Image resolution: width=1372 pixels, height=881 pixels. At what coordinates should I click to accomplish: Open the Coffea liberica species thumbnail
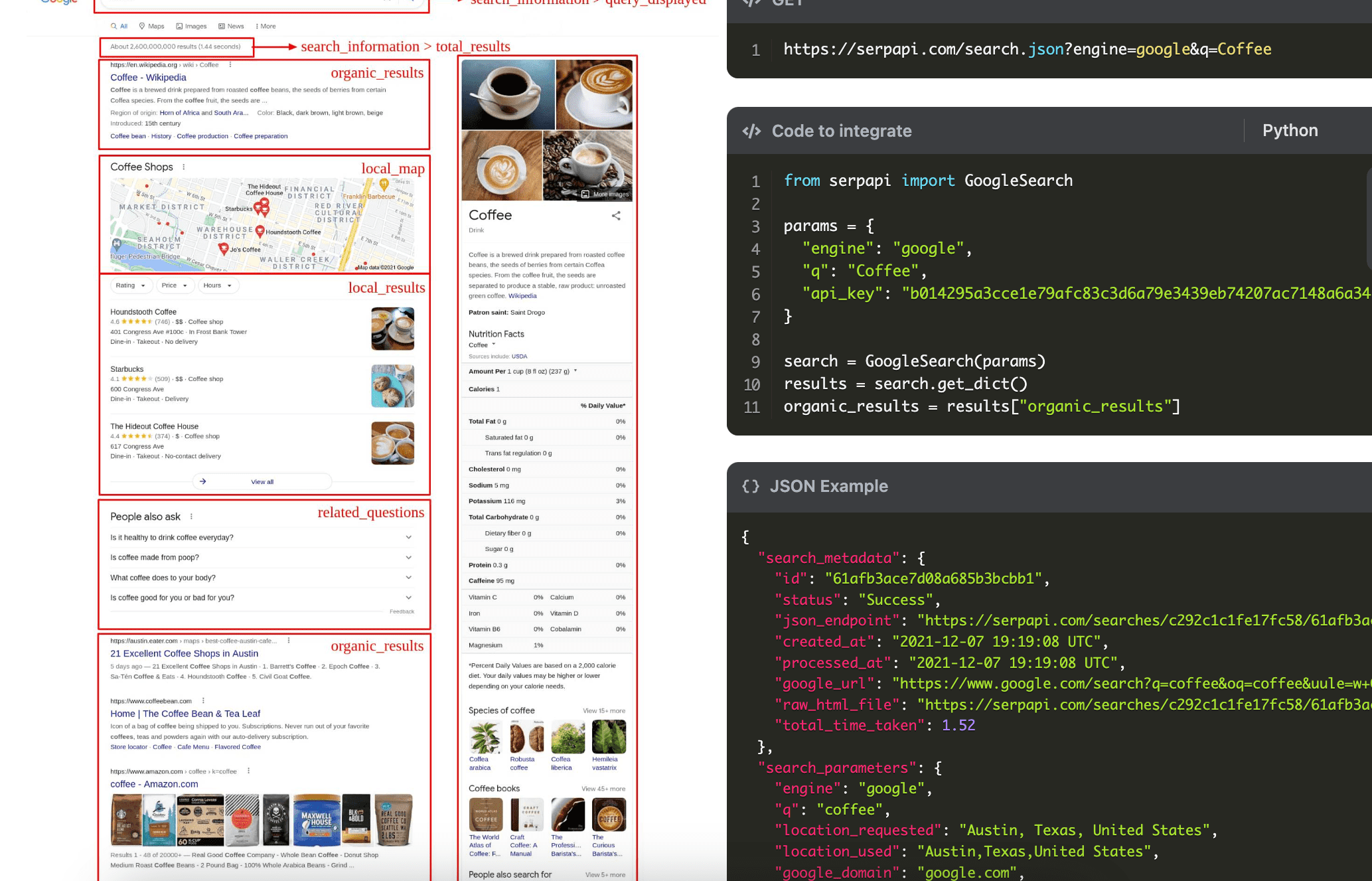pyautogui.click(x=568, y=737)
